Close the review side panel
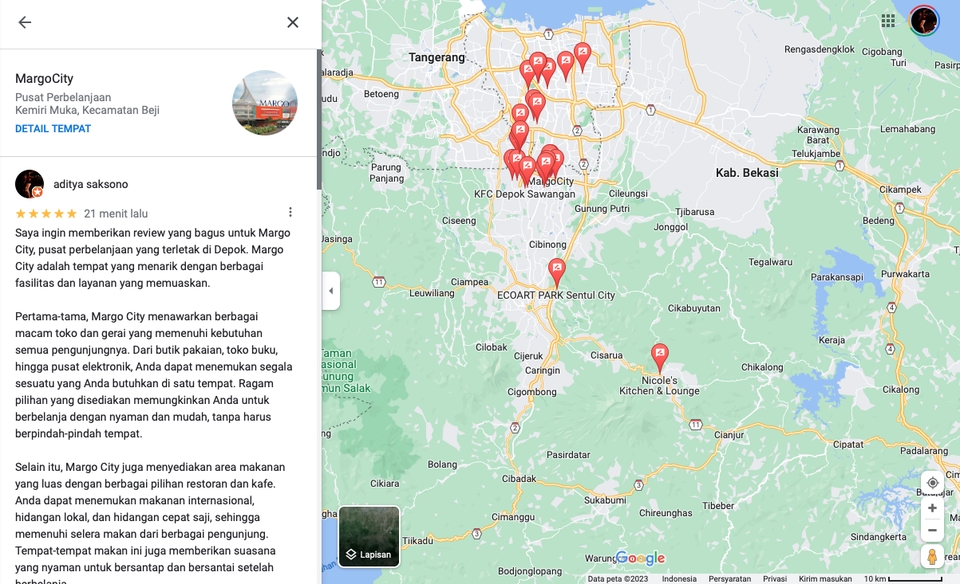The width and height of the screenshot is (960, 584). coord(293,23)
